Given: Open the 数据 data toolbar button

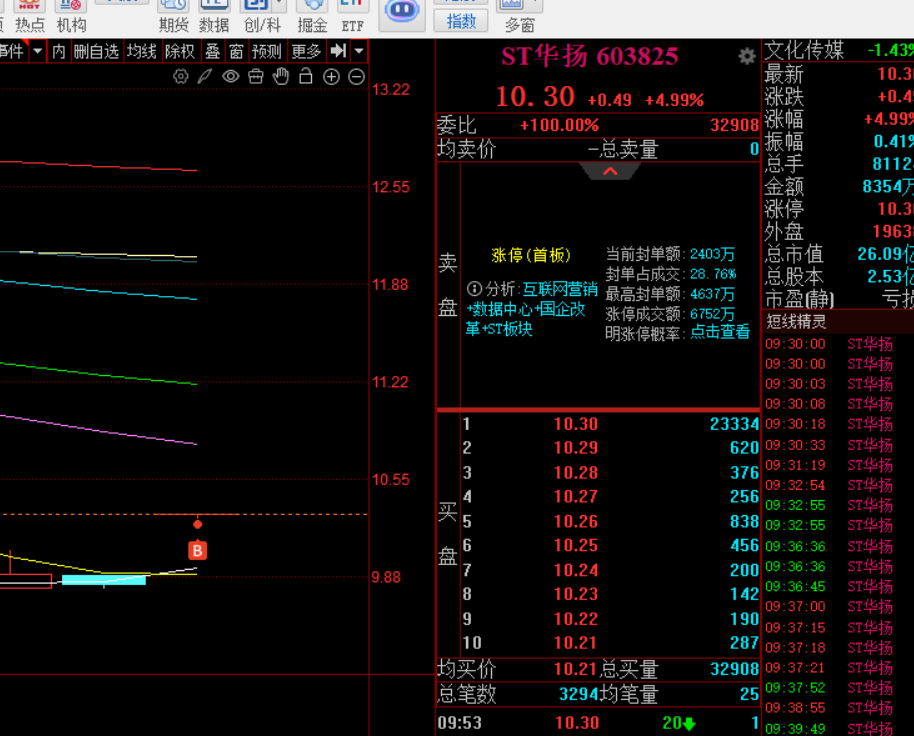Looking at the screenshot, I should coord(214,16).
